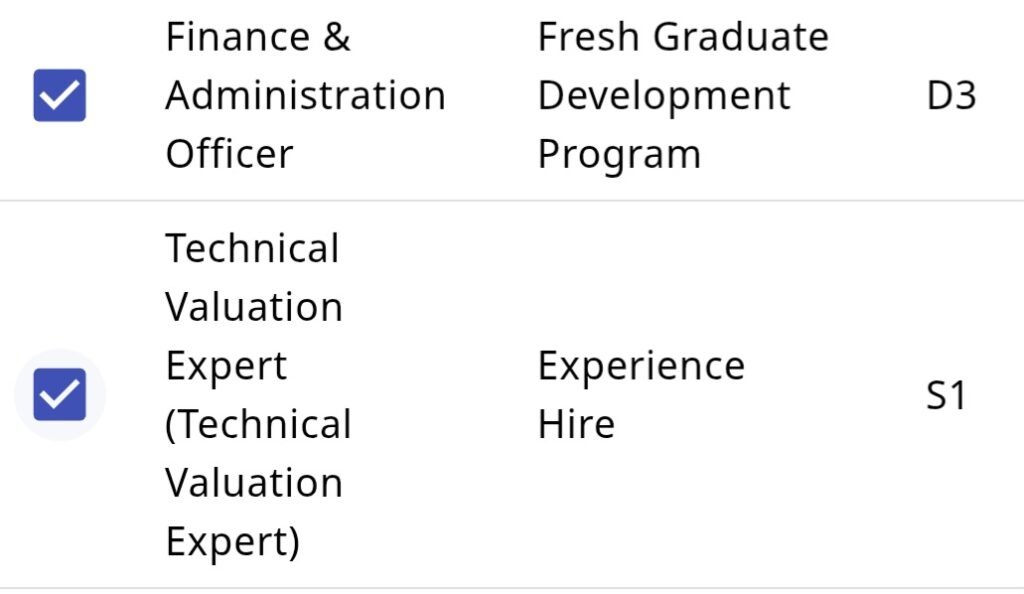Click the Finance & Administration Officer title
Image resolution: width=1024 pixels, height=594 pixels.
click(304, 96)
